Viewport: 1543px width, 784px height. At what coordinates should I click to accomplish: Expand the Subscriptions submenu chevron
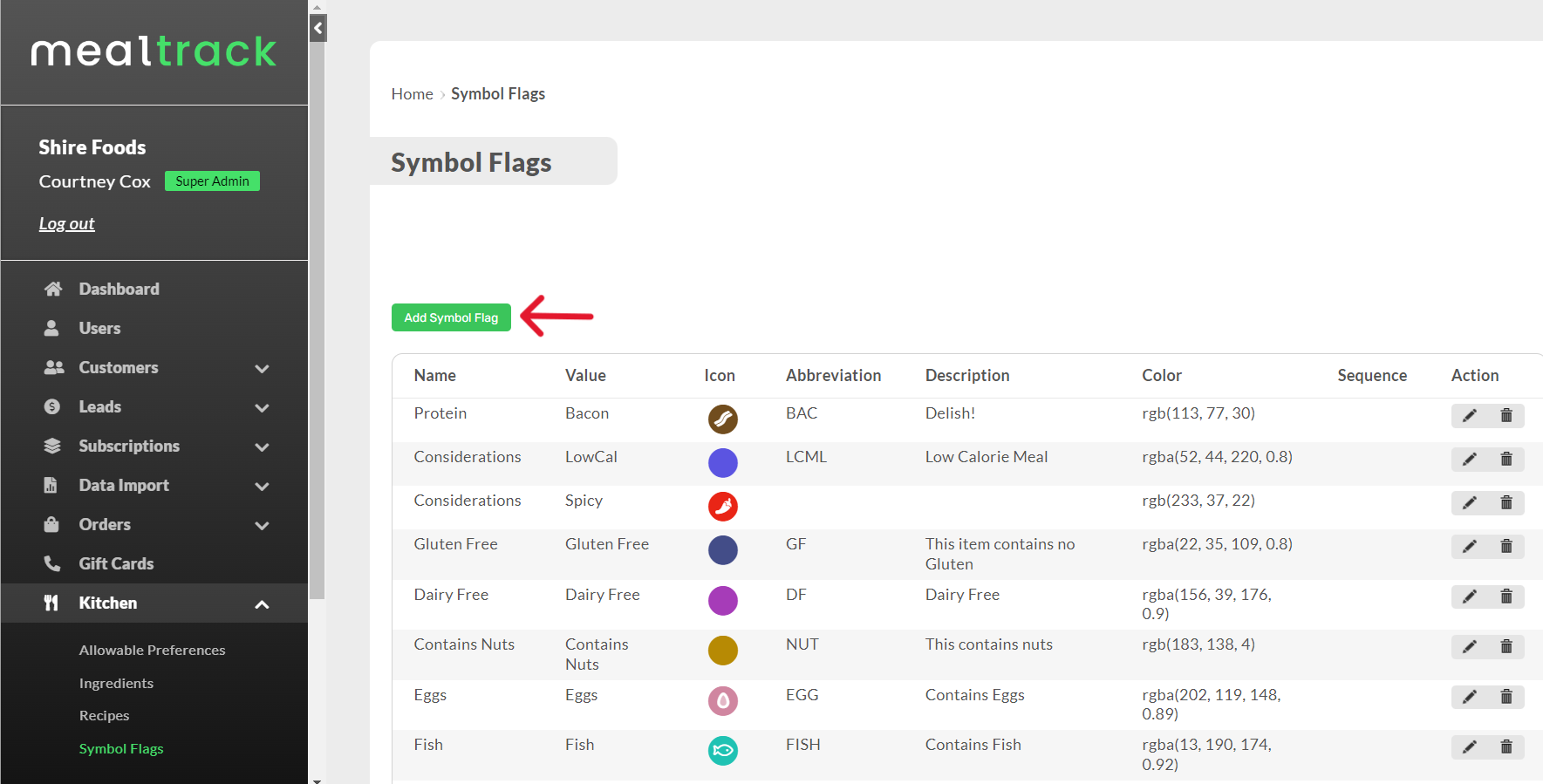[262, 447]
